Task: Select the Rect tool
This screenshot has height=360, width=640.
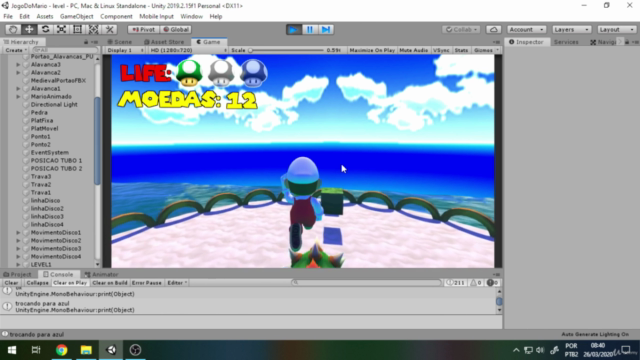Action: pos(77,29)
